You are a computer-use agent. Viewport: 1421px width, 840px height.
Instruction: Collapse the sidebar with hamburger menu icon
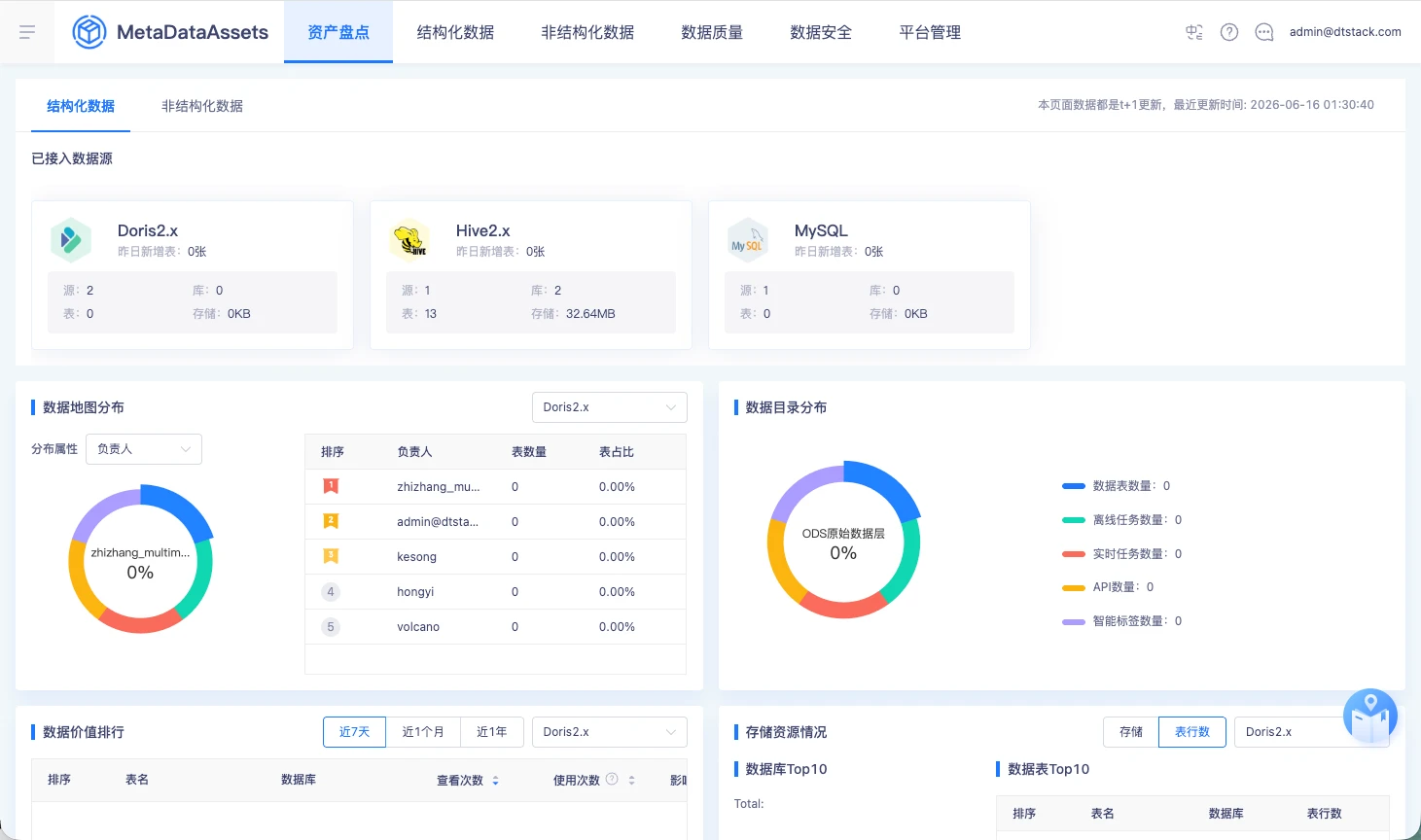pos(27,32)
